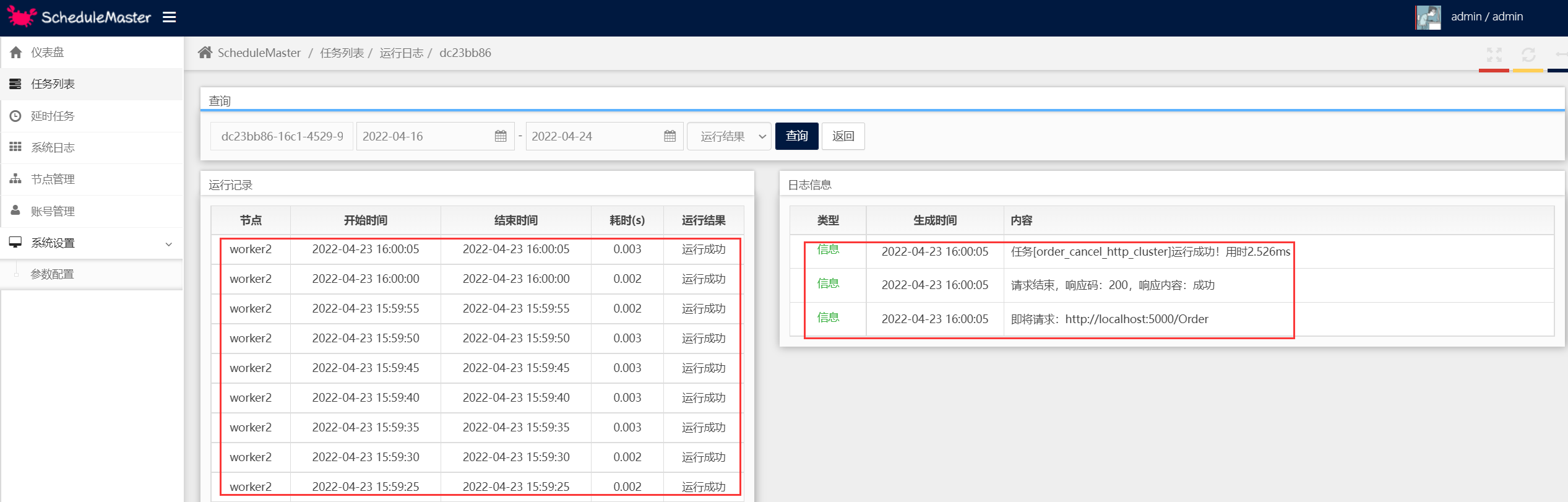
Task: Select run record starting 2022-04-23 16:00:00
Action: (478, 279)
